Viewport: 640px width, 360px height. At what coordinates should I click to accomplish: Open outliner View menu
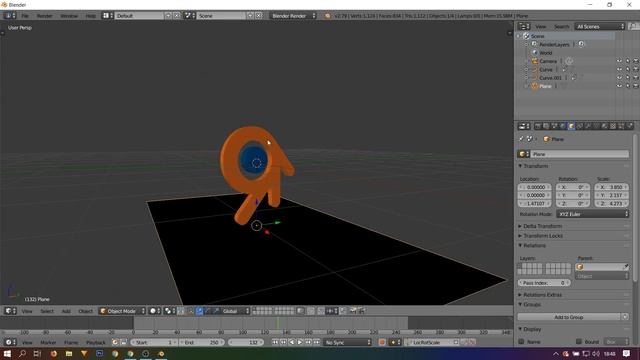(541, 27)
